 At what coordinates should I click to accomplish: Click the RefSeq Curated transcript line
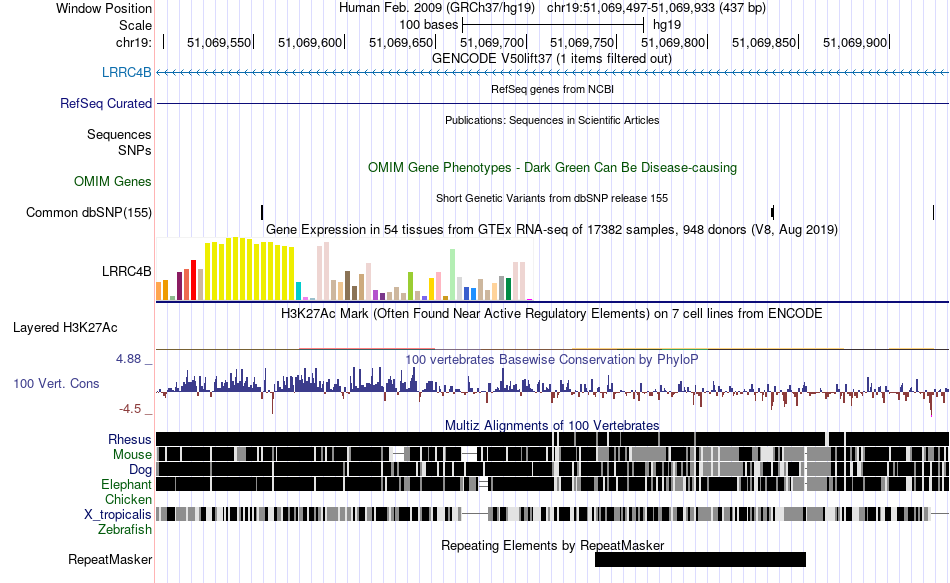(552, 104)
